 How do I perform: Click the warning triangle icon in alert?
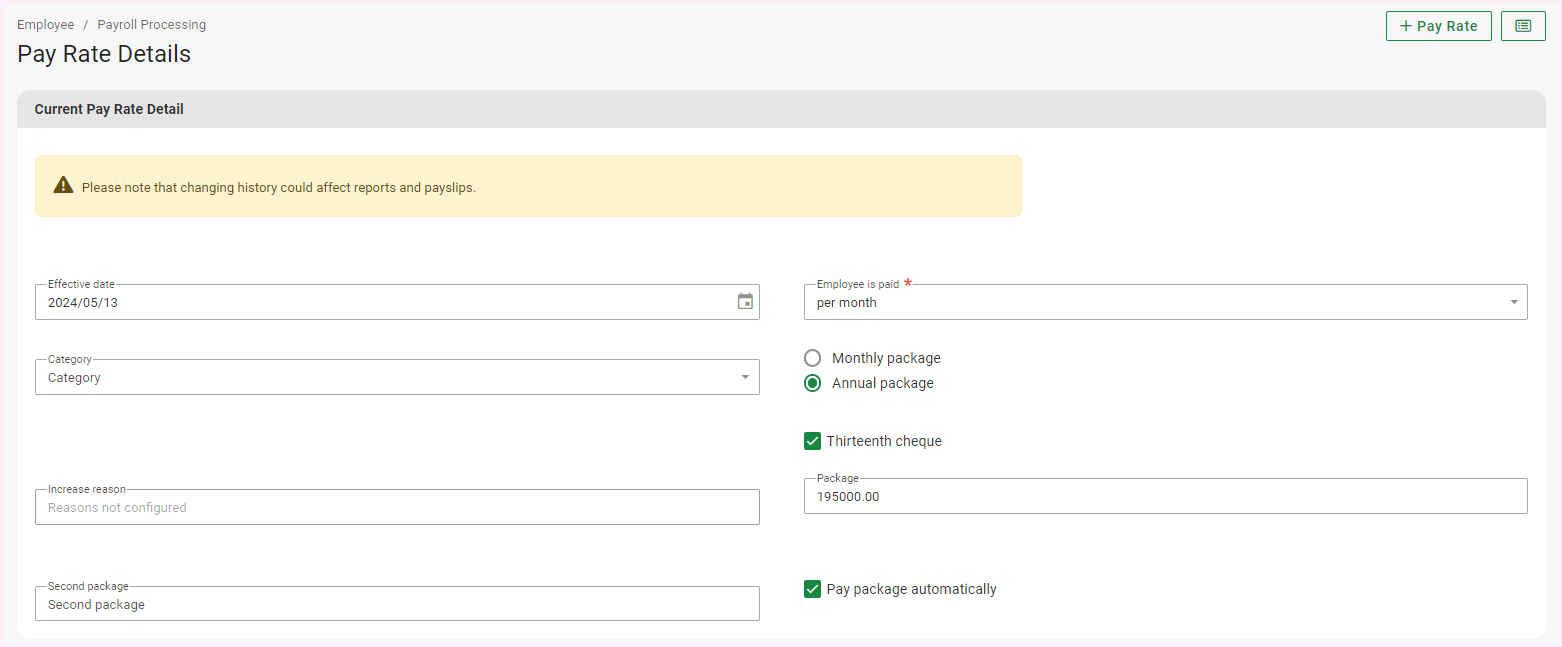(63, 186)
